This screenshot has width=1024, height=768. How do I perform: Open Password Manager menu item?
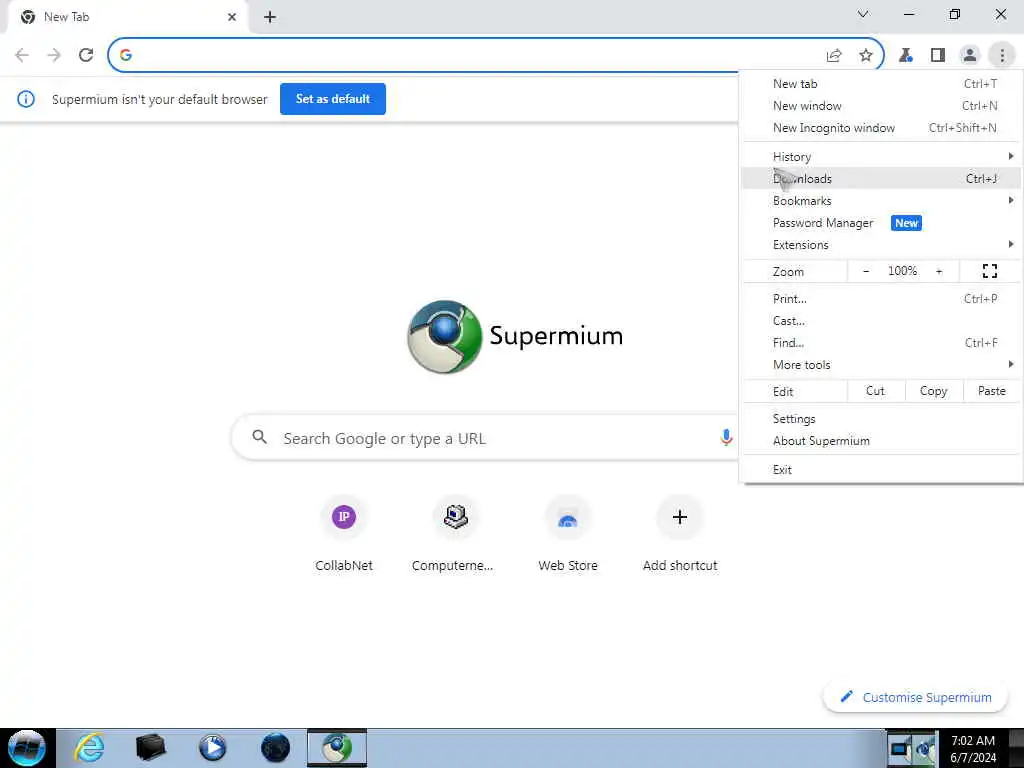(881, 223)
